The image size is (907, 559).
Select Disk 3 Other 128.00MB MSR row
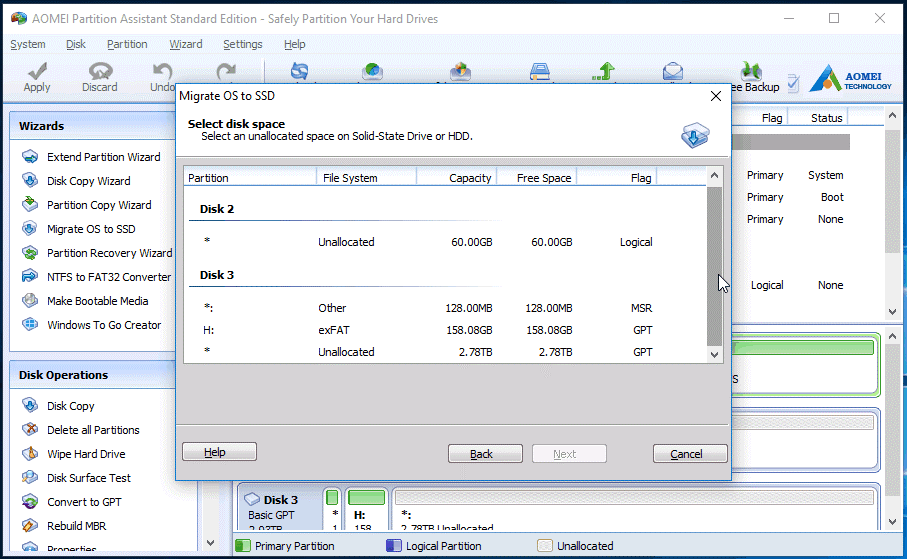click(445, 308)
